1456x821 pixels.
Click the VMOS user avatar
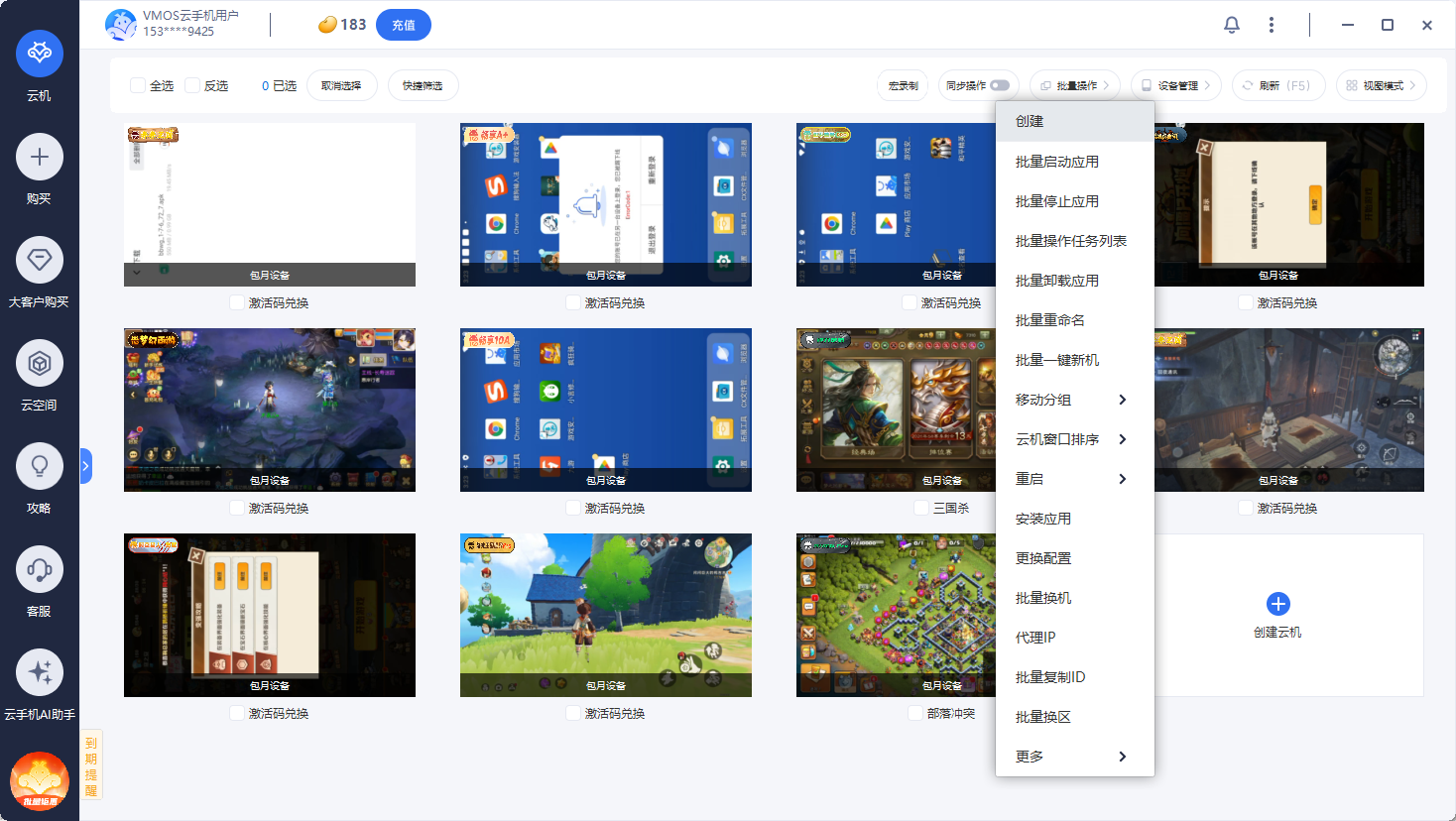(x=121, y=25)
